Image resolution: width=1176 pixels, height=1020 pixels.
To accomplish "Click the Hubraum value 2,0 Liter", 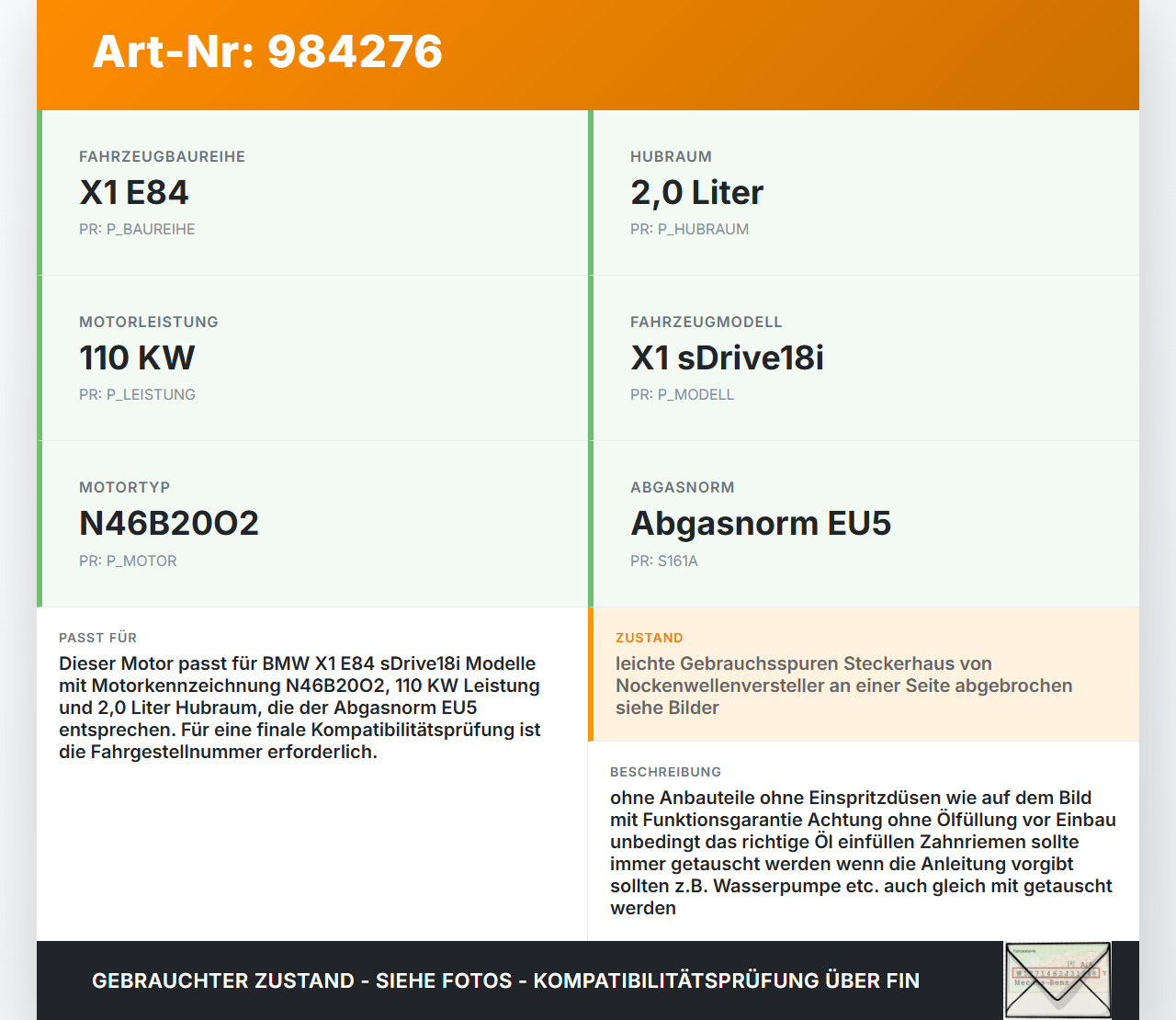I will (696, 192).
